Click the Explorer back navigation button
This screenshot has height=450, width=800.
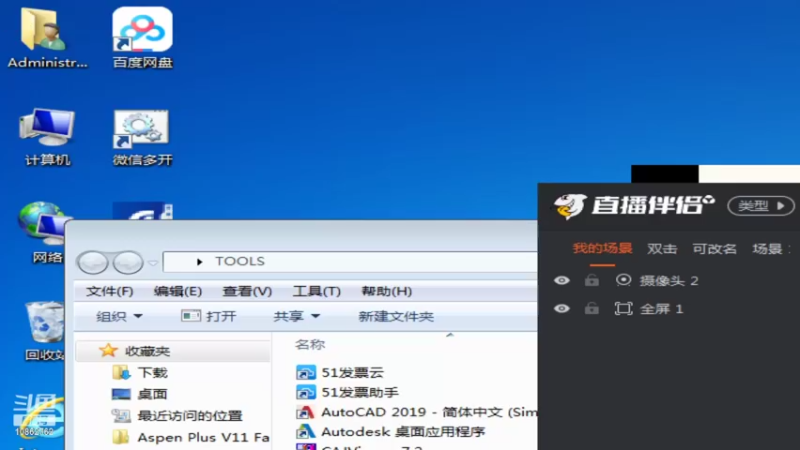(x=93, y=263)
